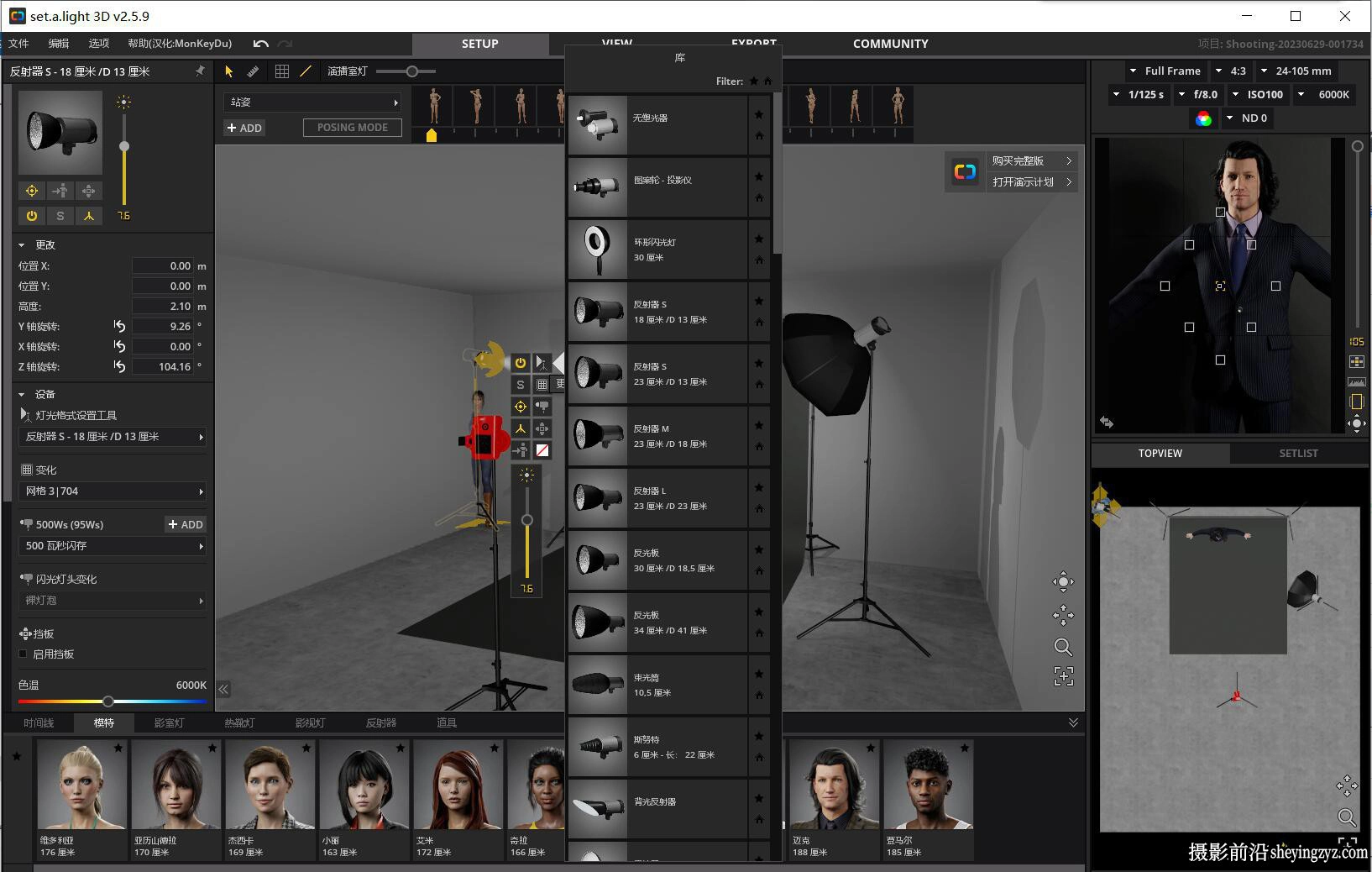
Task: Open the f/8.0 aperture dropdown
Action: pyautogui.click(x=1198, y=94)
